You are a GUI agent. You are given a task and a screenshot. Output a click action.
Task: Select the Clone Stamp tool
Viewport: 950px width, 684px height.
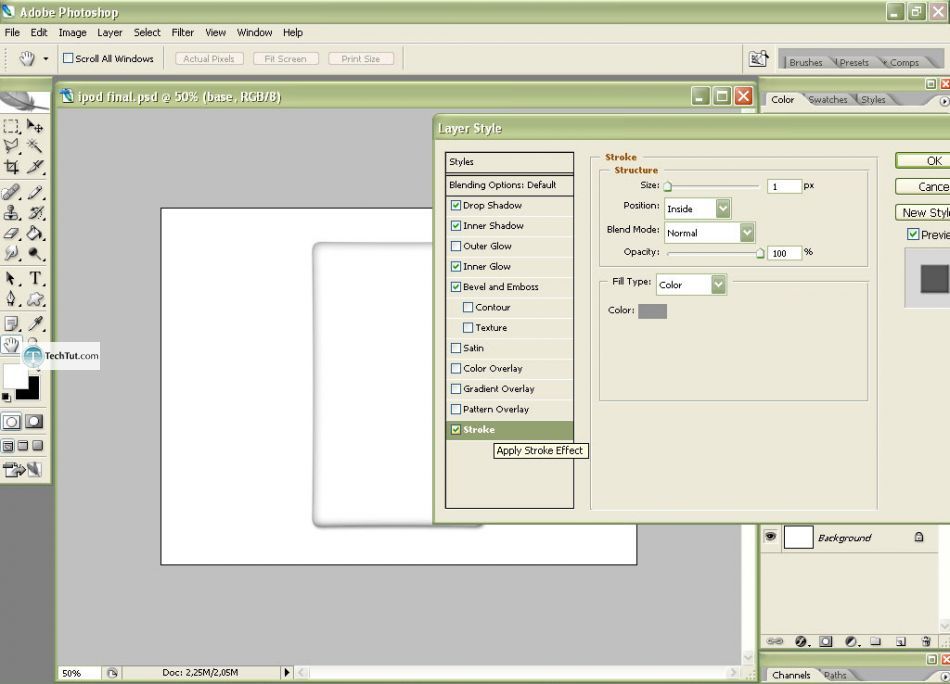pos(12,213)
